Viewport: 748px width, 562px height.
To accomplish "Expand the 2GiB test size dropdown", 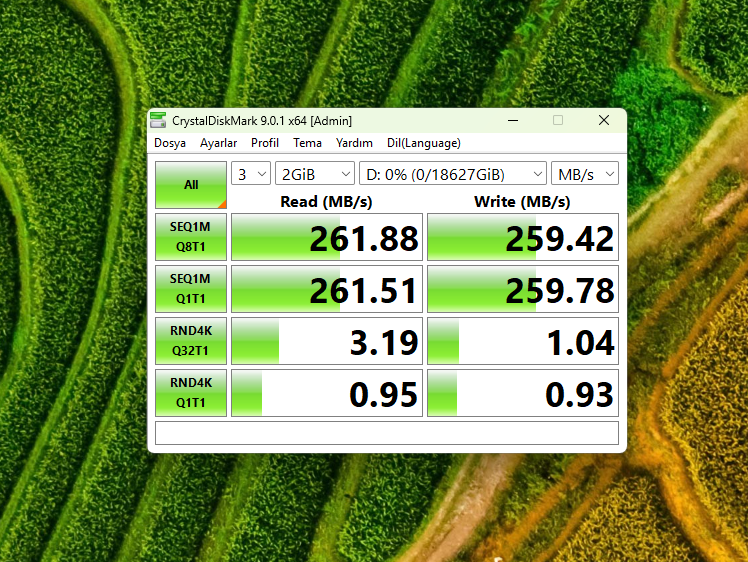I will click(x=315, y=174).
